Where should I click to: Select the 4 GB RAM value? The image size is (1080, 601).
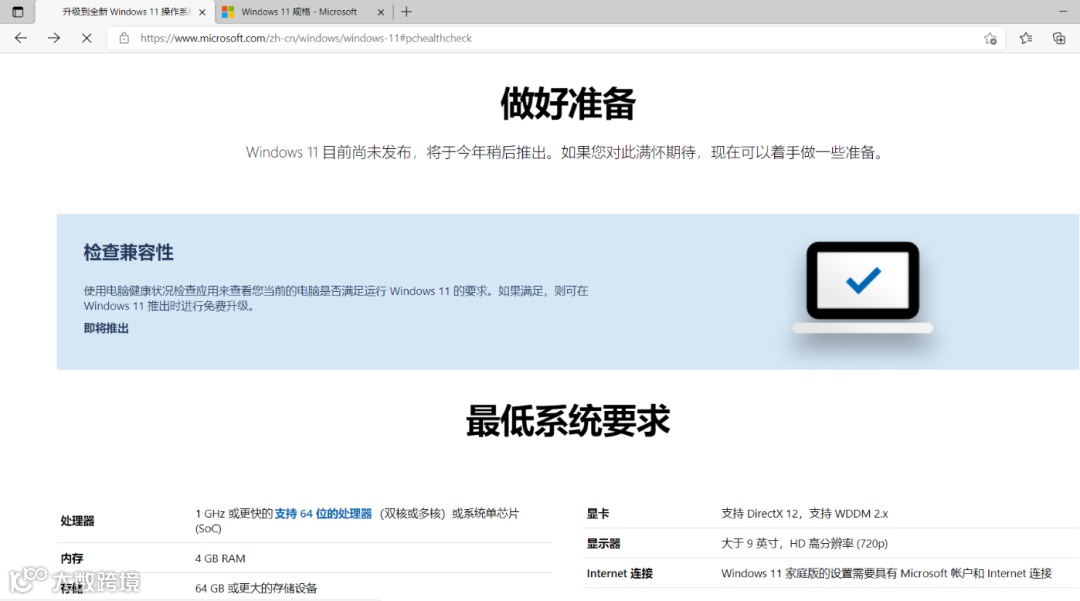tap(220, 558)
